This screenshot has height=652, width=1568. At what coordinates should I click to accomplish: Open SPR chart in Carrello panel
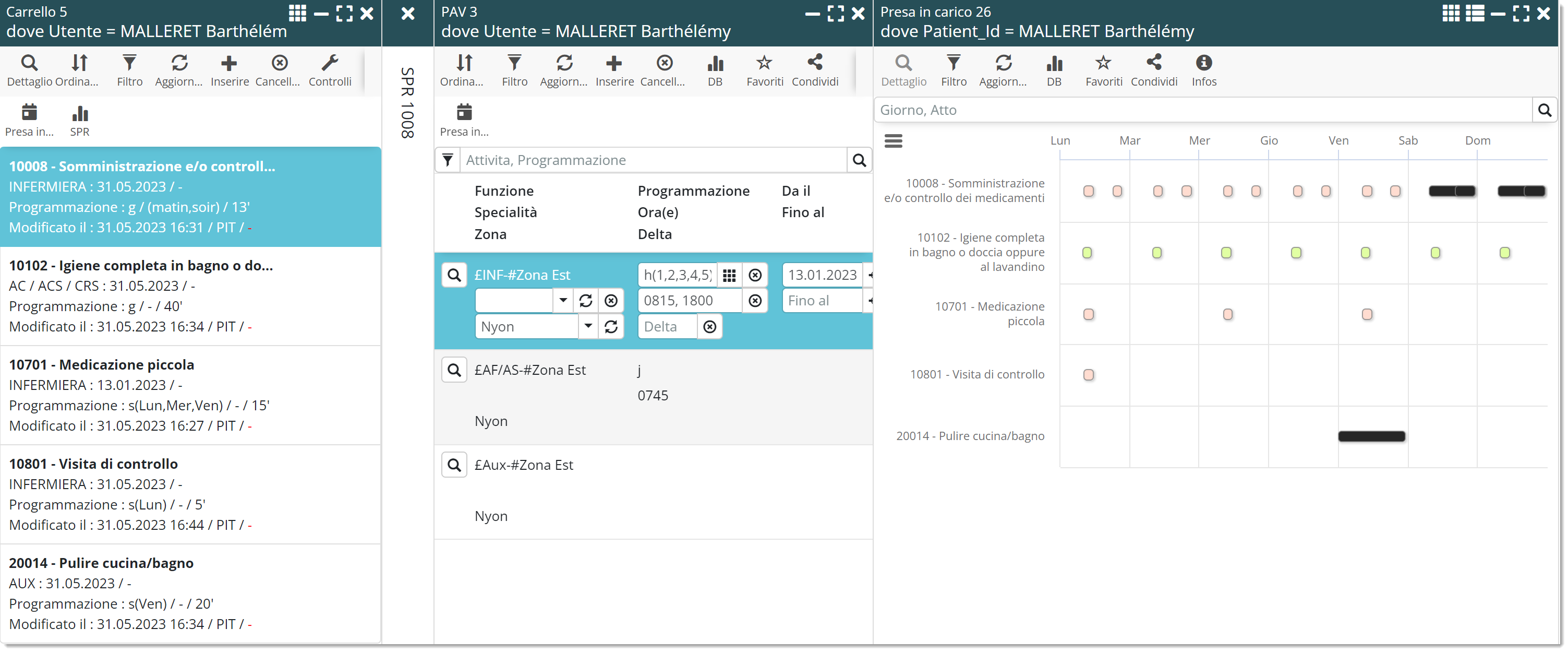pos(80,114)
